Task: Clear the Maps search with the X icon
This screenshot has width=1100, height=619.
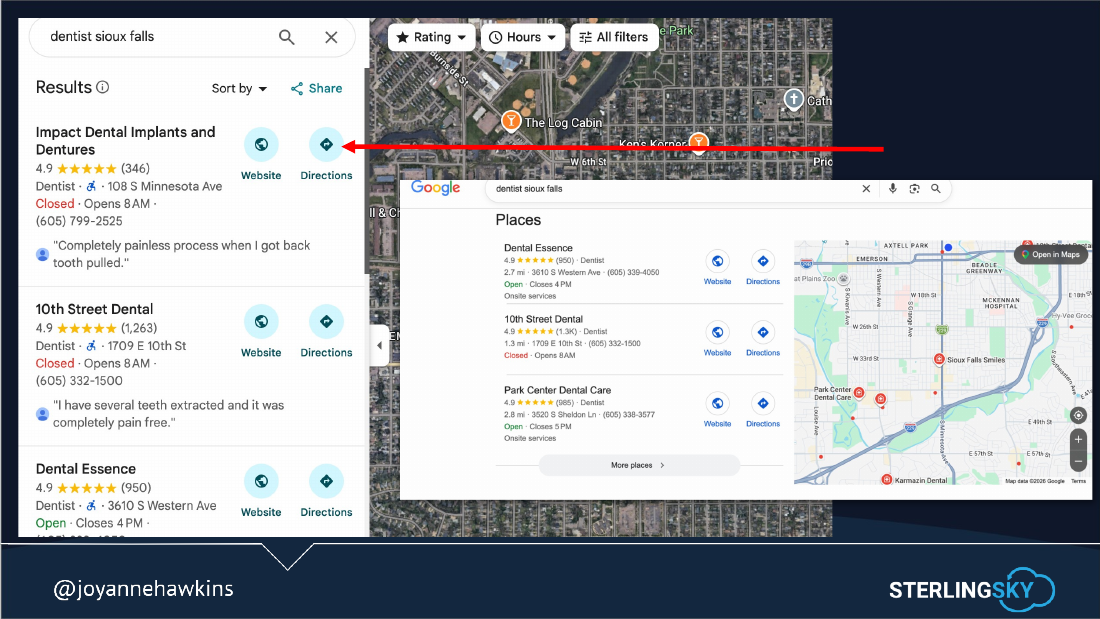Action: (331, 37)
